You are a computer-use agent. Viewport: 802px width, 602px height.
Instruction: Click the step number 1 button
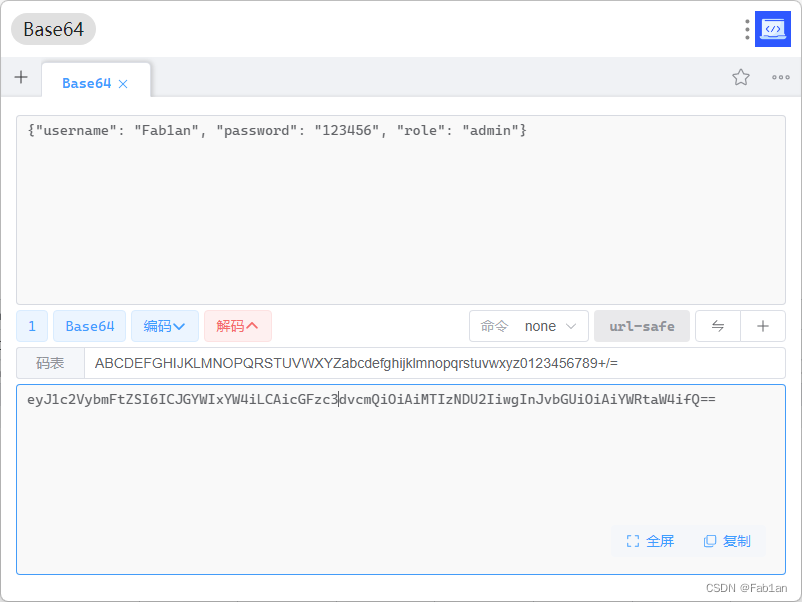[32, 326]
